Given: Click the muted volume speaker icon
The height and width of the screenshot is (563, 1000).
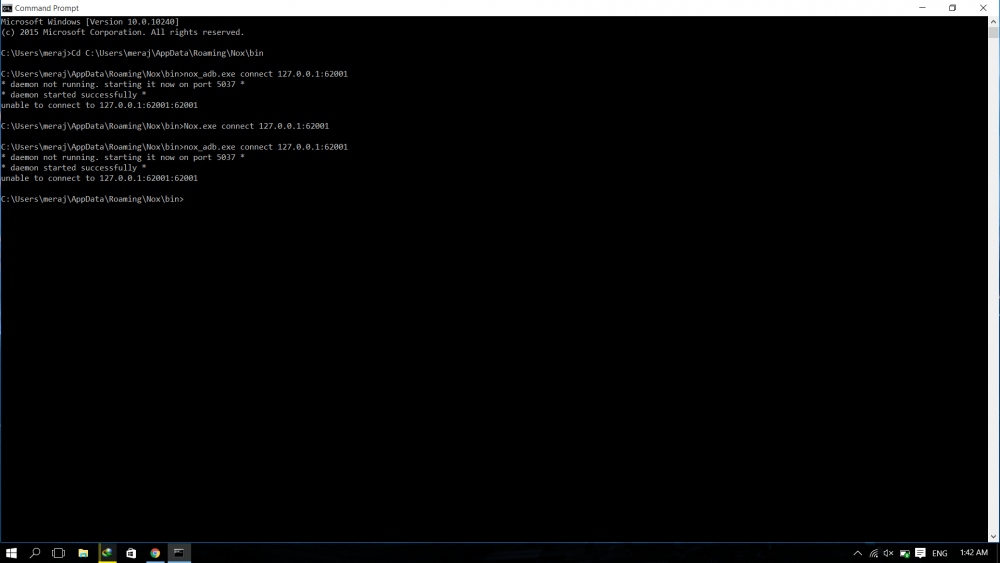Looking at the screenshot, I should [x=888, y=553].
